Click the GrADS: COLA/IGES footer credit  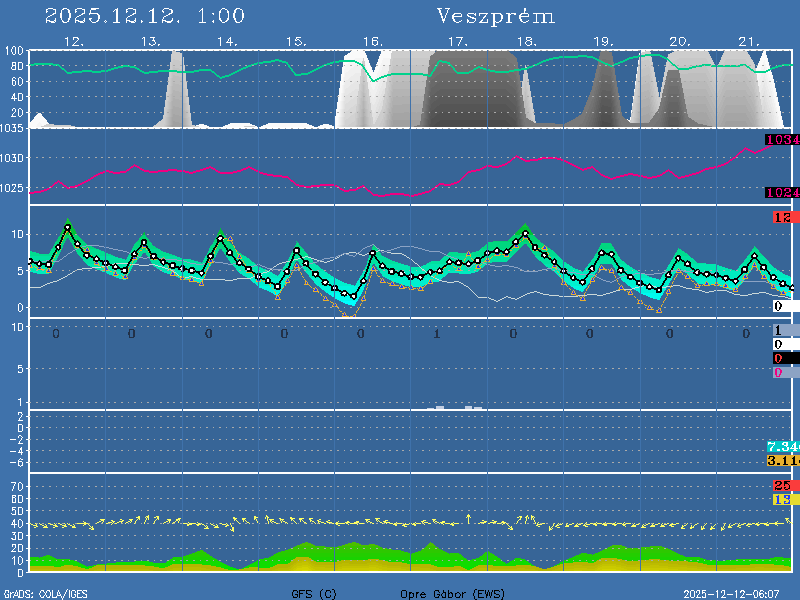[45, 594]
